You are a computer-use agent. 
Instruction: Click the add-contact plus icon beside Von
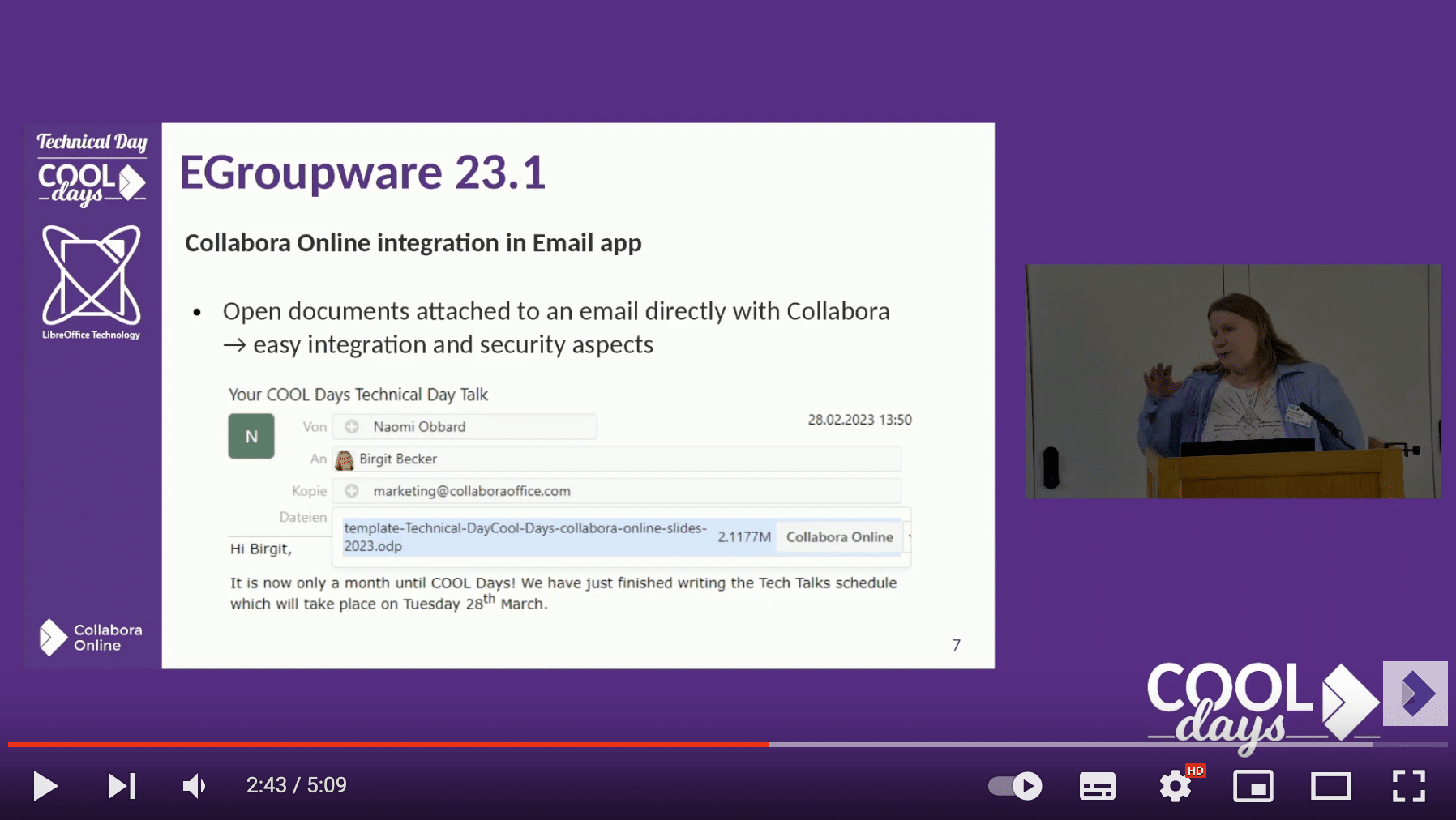tap(350, 426)
